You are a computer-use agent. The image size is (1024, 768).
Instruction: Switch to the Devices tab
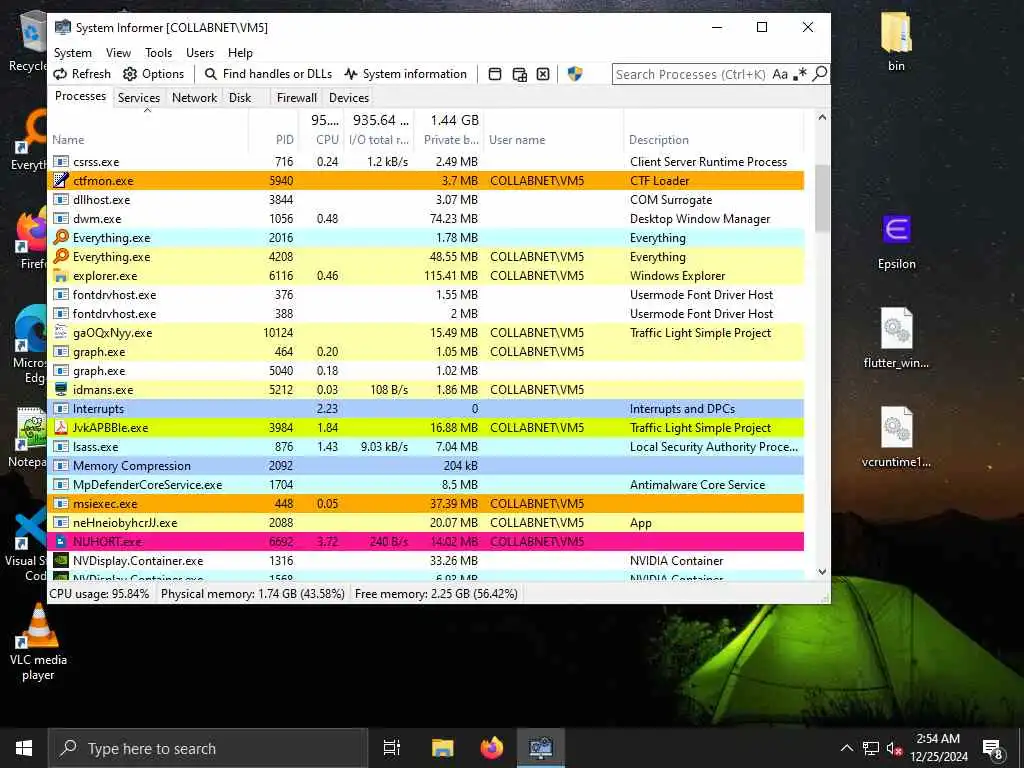click(349, 97)
